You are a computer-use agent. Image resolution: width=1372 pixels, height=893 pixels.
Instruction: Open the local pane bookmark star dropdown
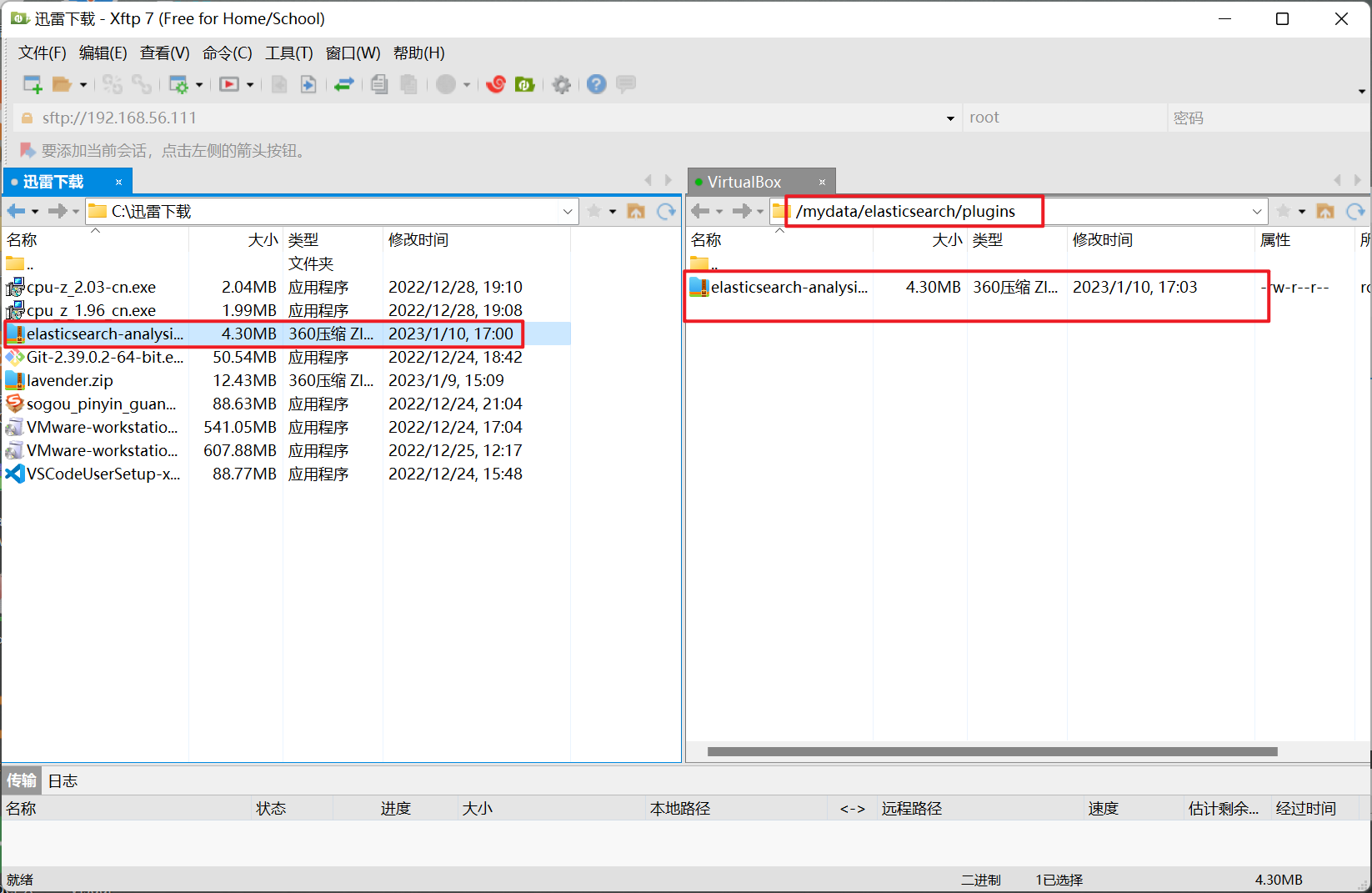(613, 212)
